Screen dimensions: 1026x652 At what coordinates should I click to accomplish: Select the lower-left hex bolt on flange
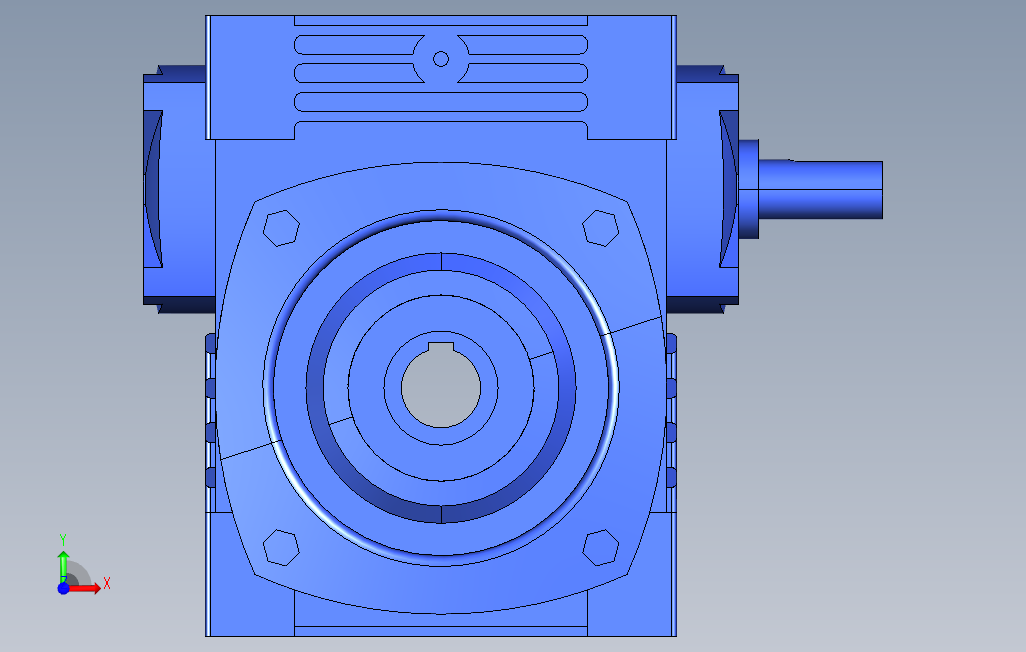point(281,547)
